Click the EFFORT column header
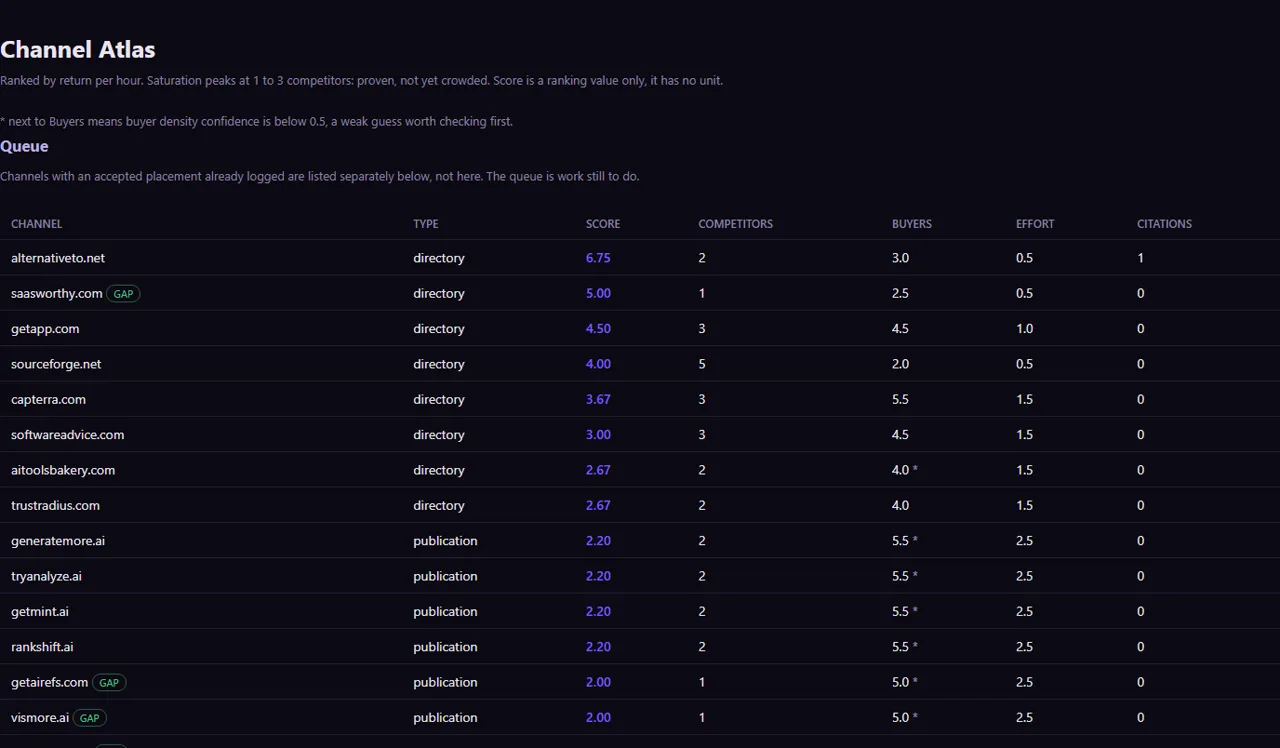Screen dimensions: 1280x748 point(1035,224)
